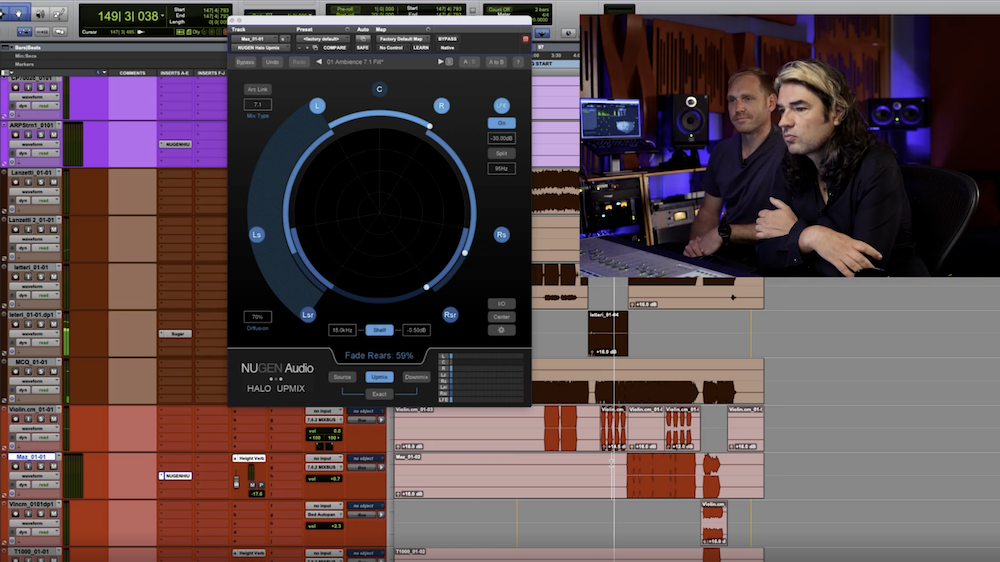Open plugin automation enable window icon

pyautogui.click(x=363, y=39)
